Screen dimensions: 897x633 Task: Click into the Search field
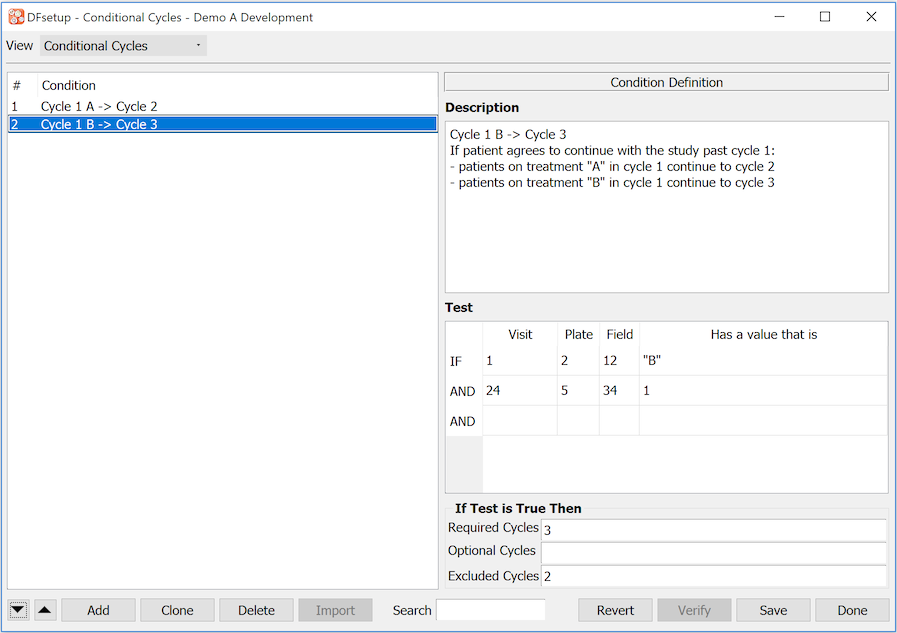[491, 610]
